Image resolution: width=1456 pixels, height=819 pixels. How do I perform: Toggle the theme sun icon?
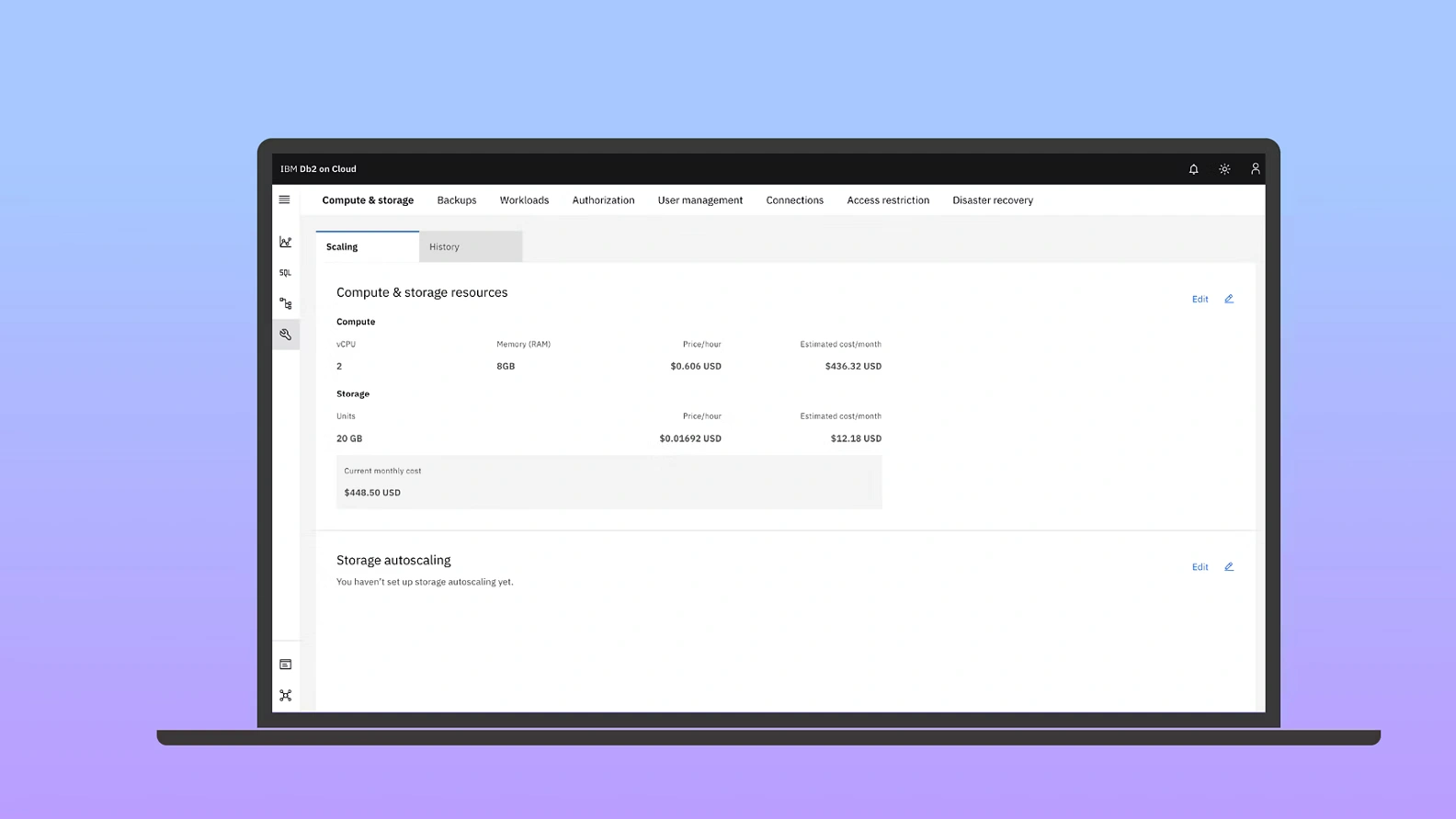click(1224, 169)
